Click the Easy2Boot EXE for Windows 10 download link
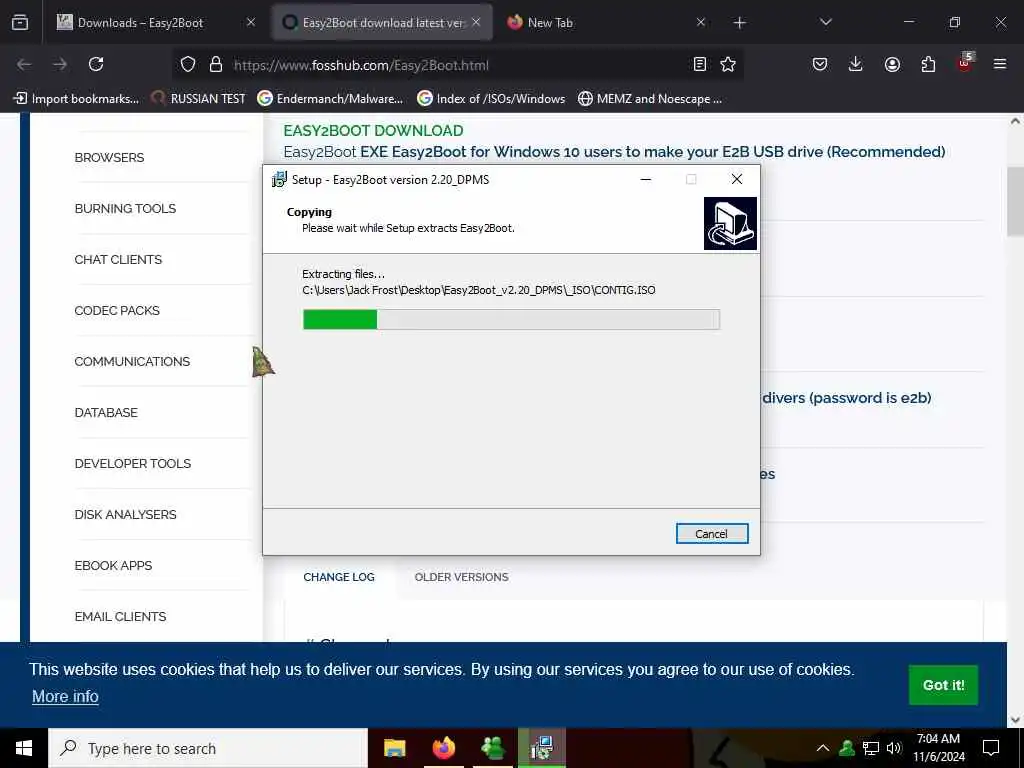 pos(614,152)
